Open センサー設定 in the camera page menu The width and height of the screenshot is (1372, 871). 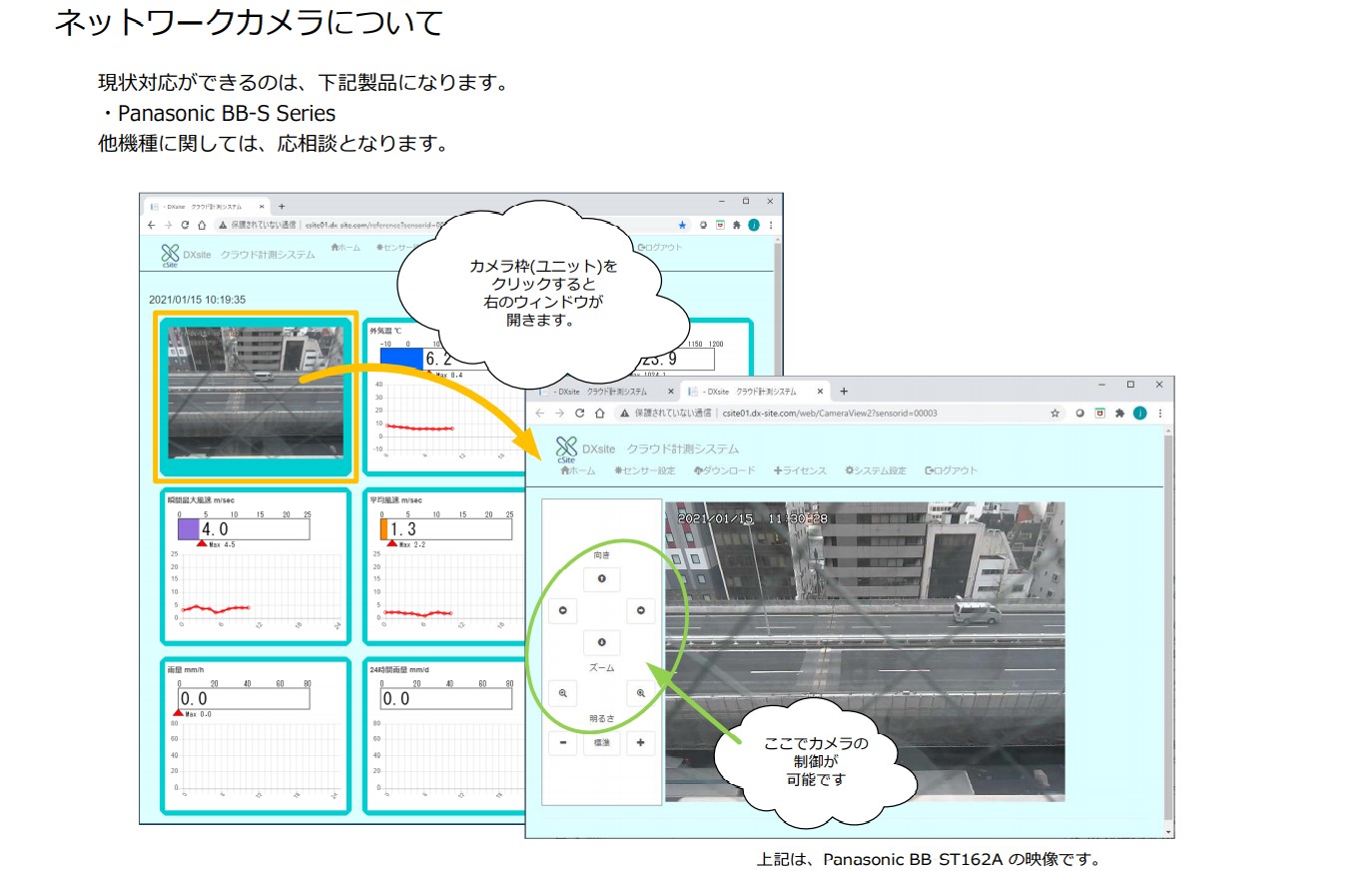(x=645, y=470)
